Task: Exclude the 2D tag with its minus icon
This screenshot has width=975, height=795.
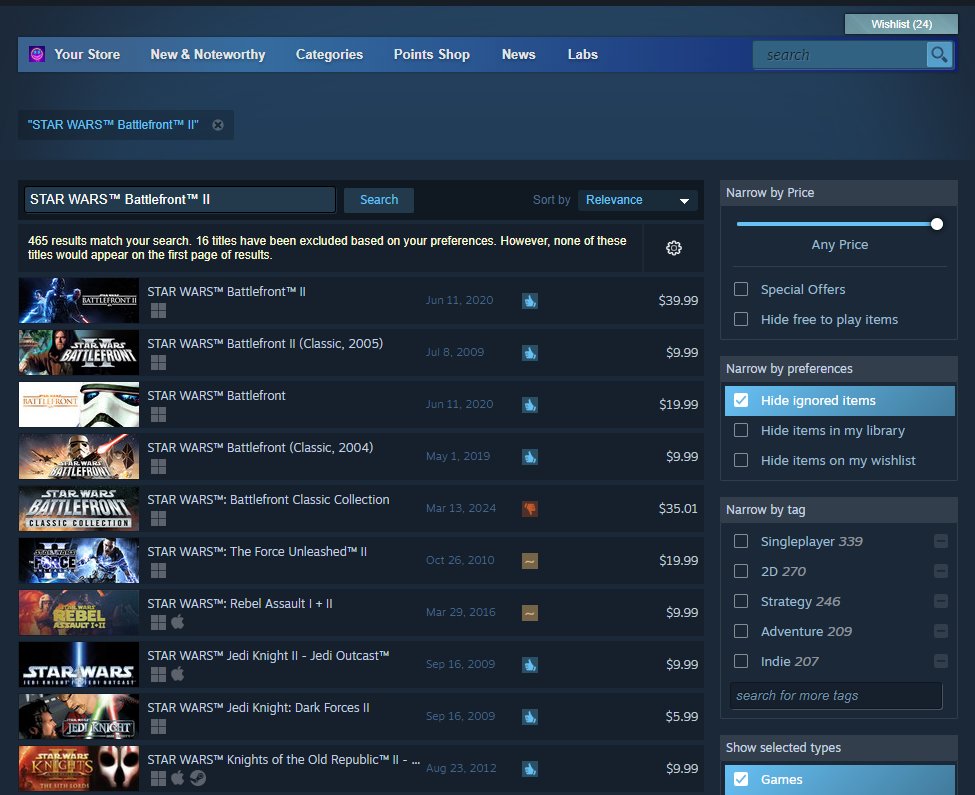Action: [x=941, y=571]
